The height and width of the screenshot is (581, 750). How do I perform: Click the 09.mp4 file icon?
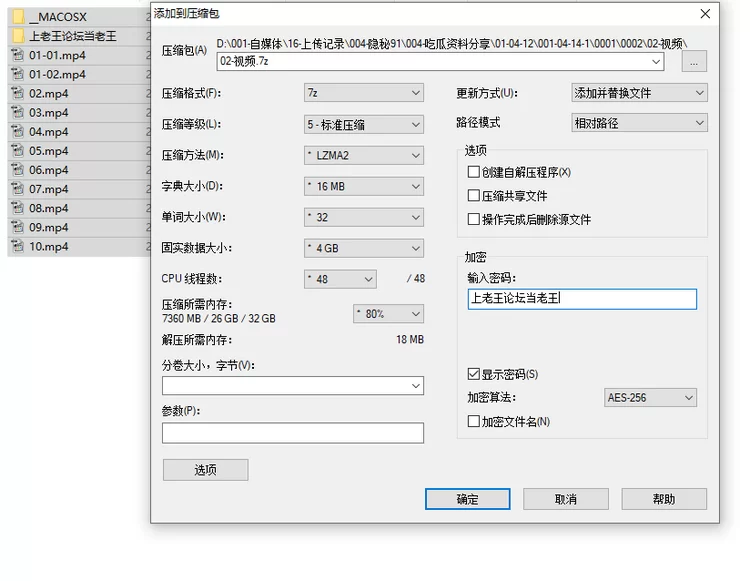tap(18, 227)
